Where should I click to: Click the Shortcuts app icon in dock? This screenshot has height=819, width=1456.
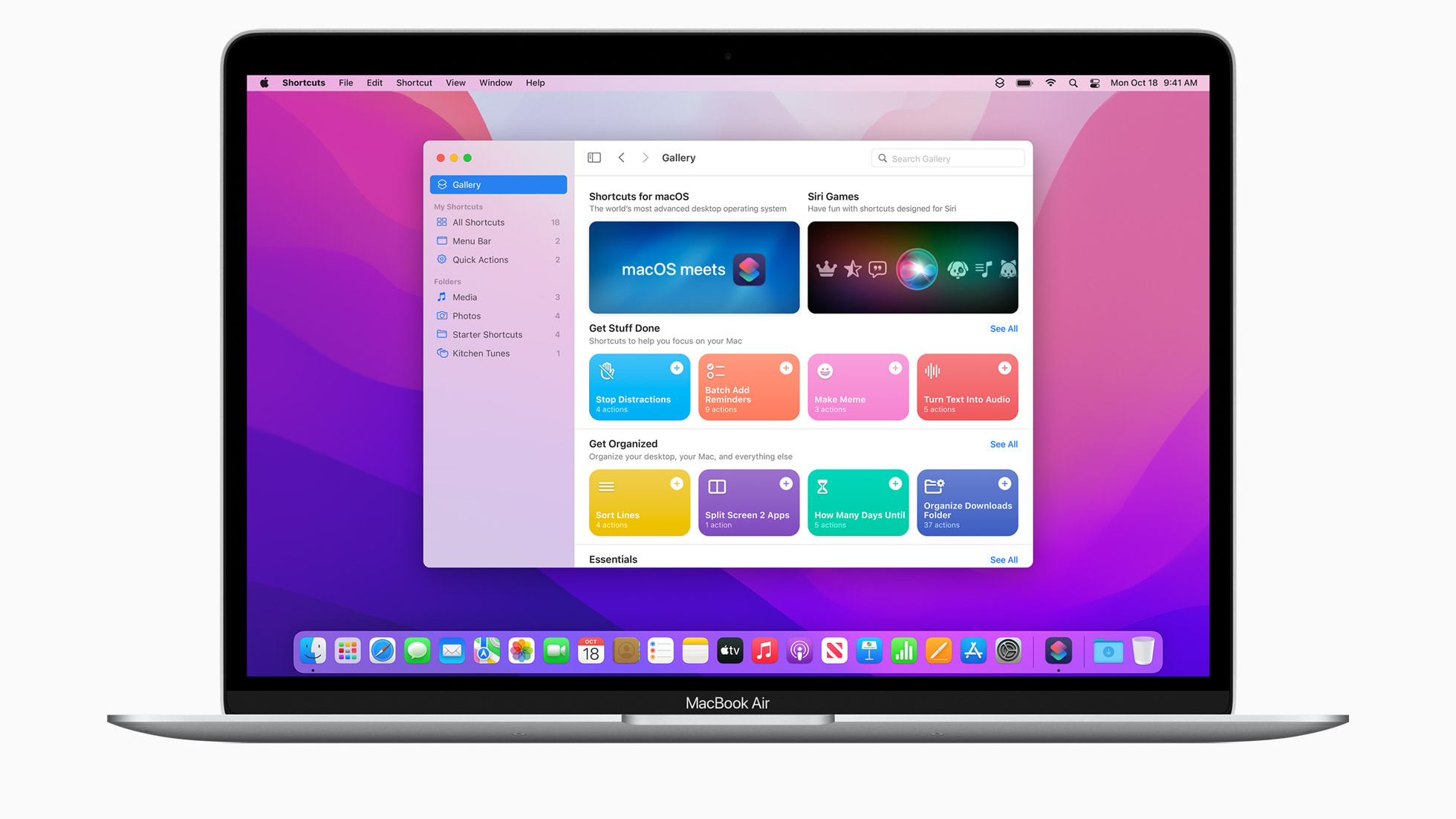[x=1058, y=652]
